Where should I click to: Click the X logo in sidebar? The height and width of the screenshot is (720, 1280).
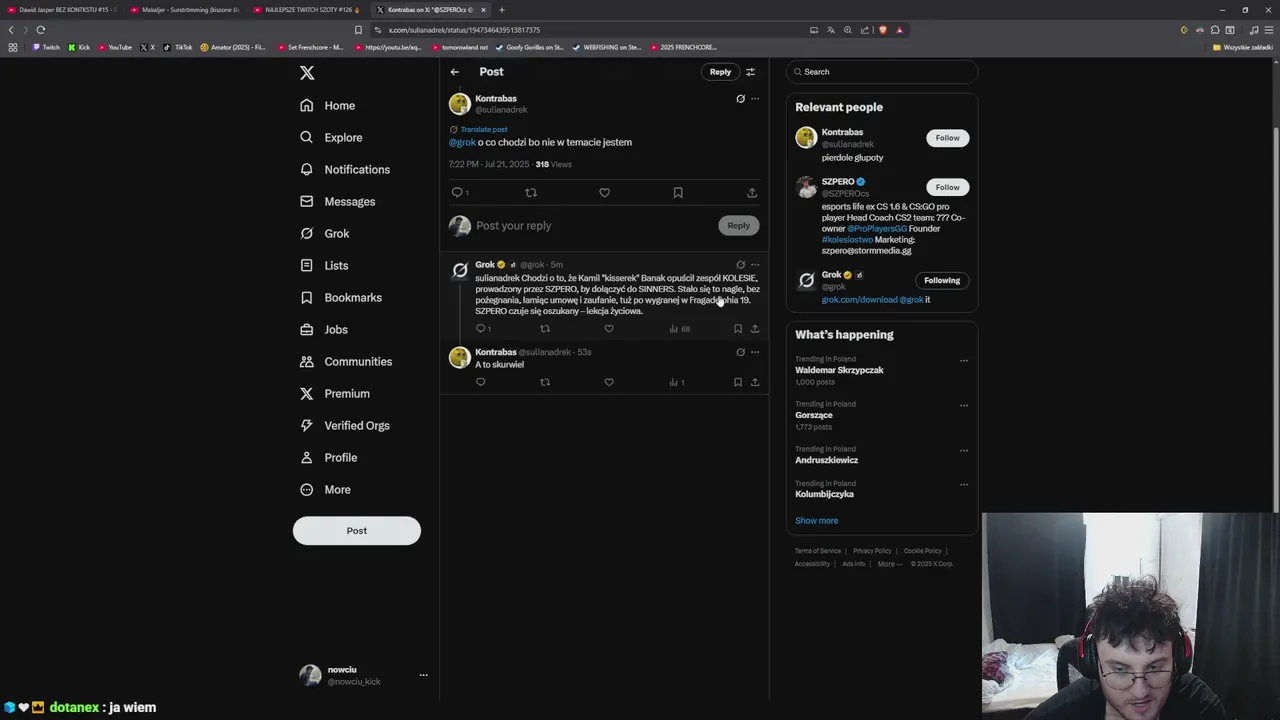(x=307, y=73)
